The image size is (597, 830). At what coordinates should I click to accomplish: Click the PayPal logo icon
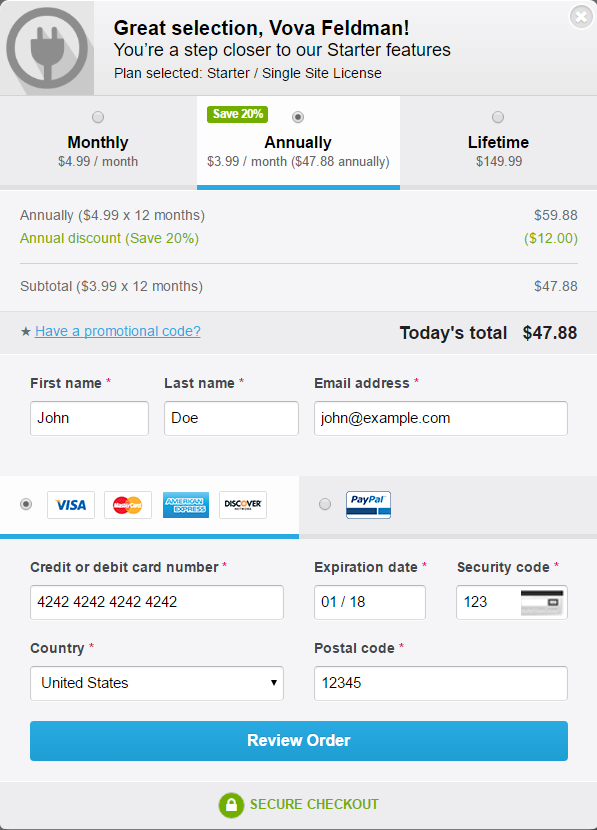[368, 504]
